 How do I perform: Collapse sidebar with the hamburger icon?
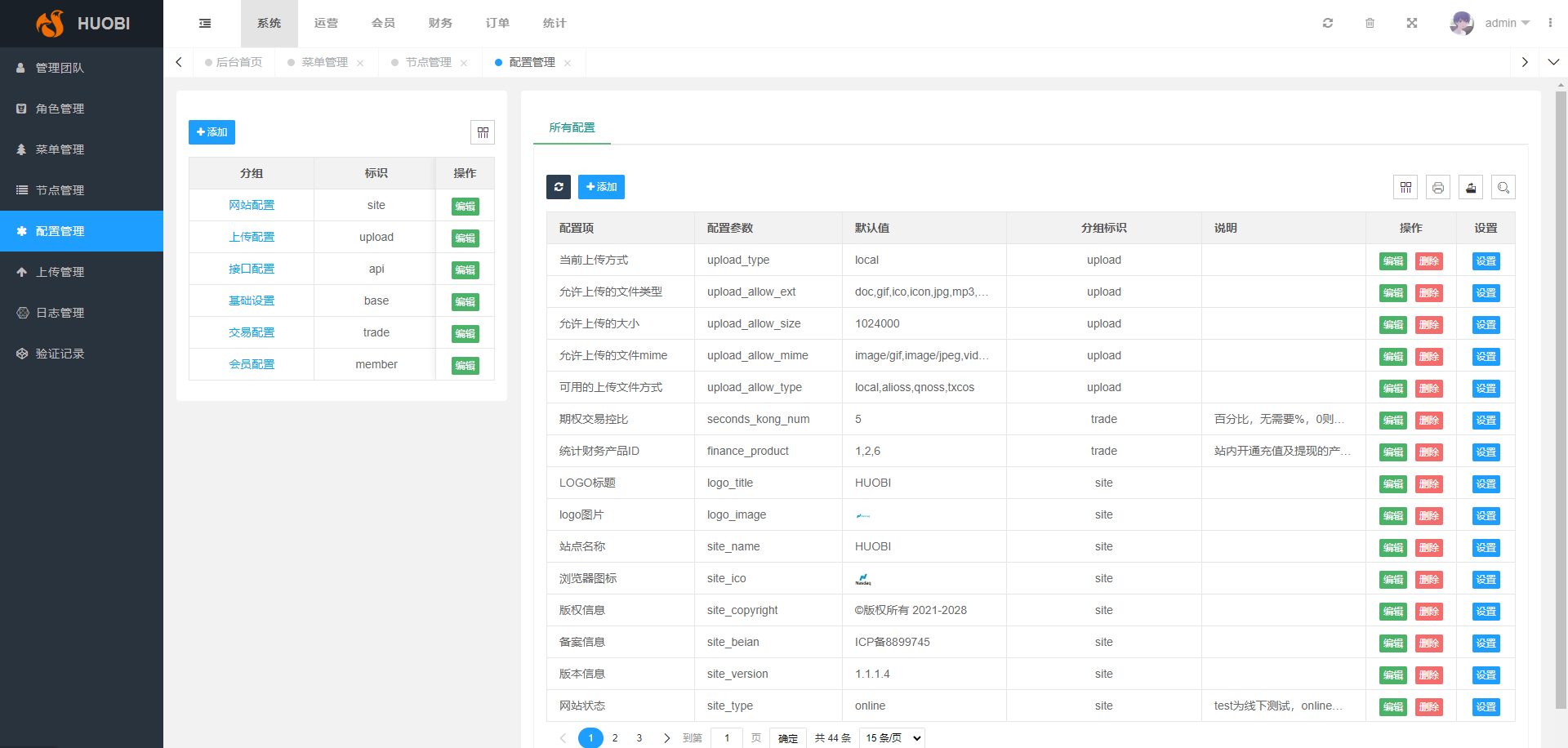coord(205,23)
